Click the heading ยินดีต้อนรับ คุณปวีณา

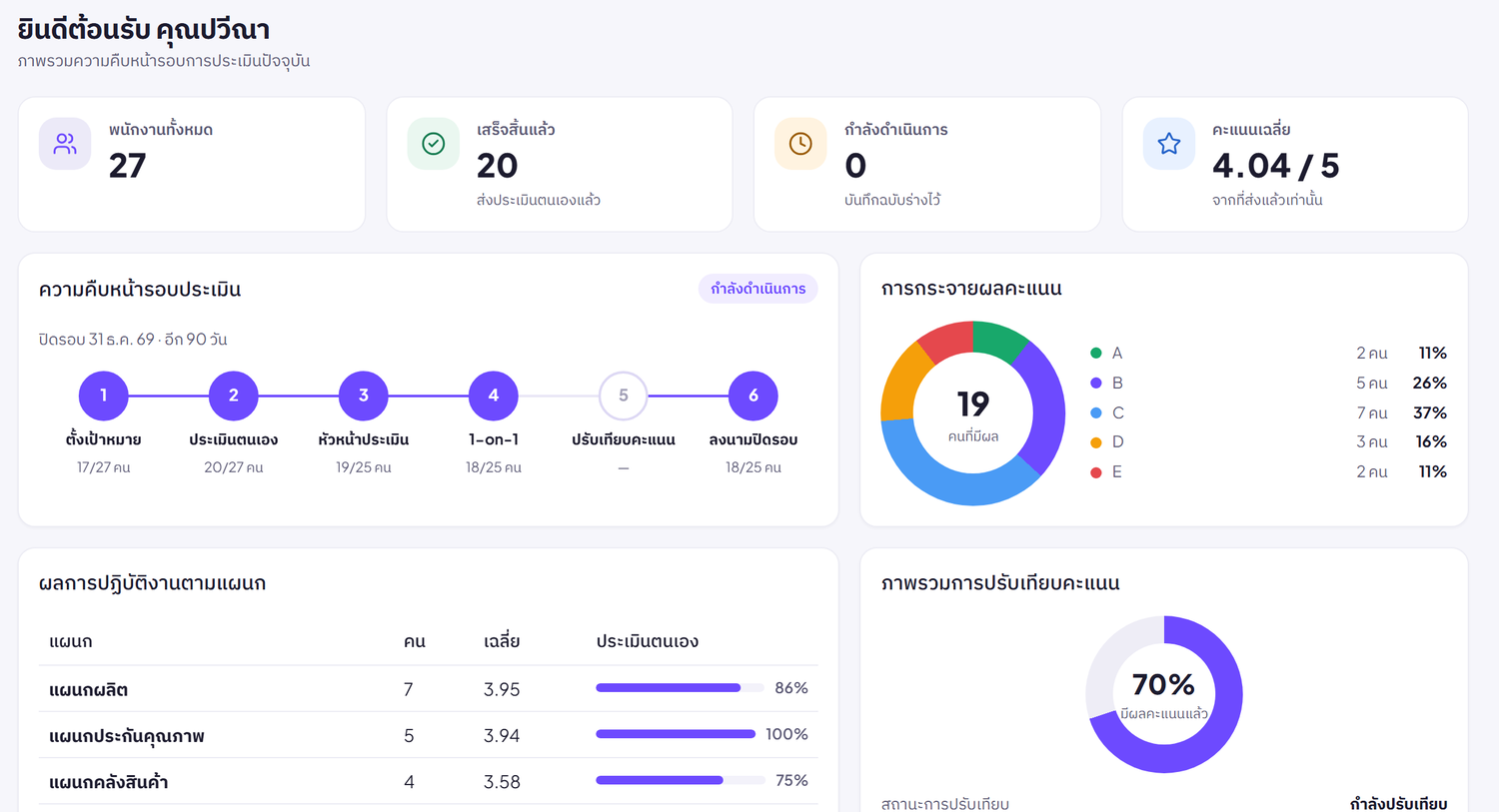144,30
